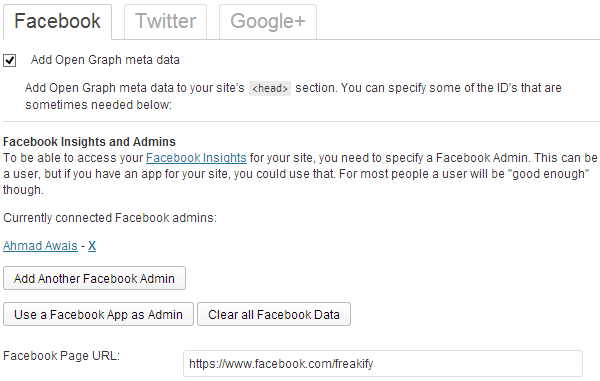This screenshot has height=381, width=600.
Task: Remove admin Ahmad Awais via the X link
Action: click(x=92, y=246)
